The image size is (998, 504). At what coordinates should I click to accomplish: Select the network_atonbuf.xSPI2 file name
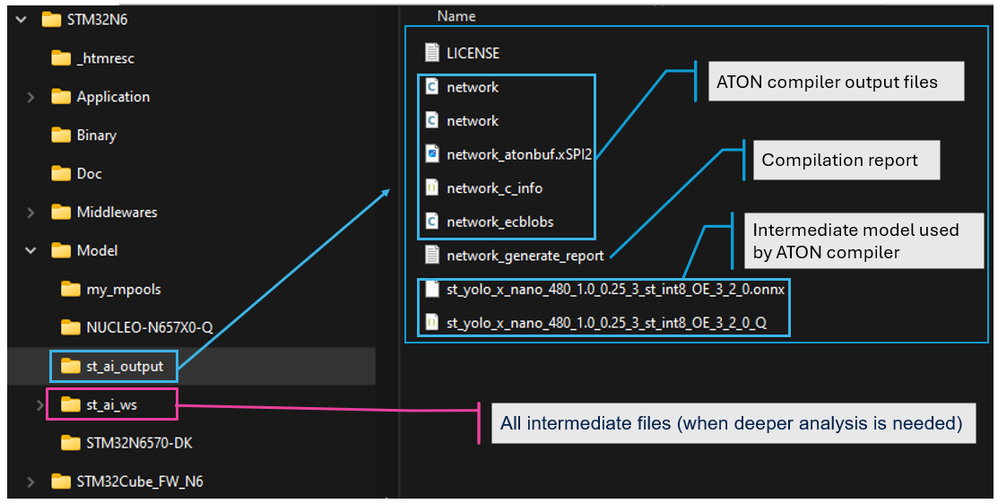(519, 155)
